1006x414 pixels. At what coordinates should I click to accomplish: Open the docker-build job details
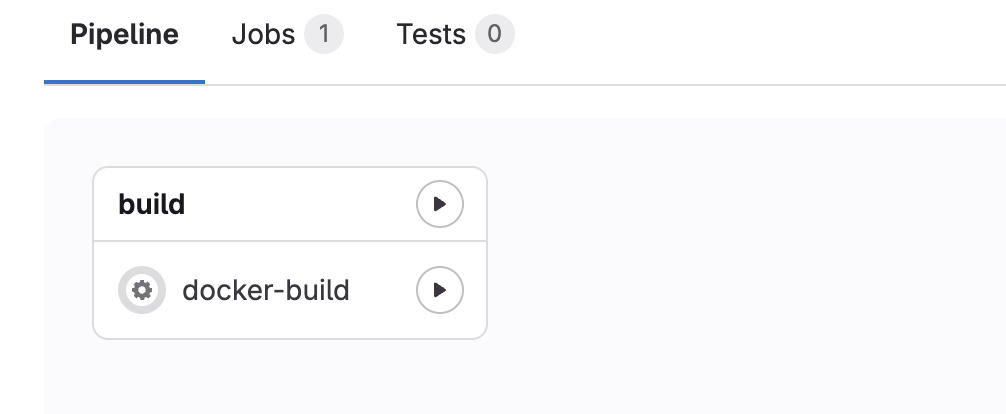click(266, 290)
